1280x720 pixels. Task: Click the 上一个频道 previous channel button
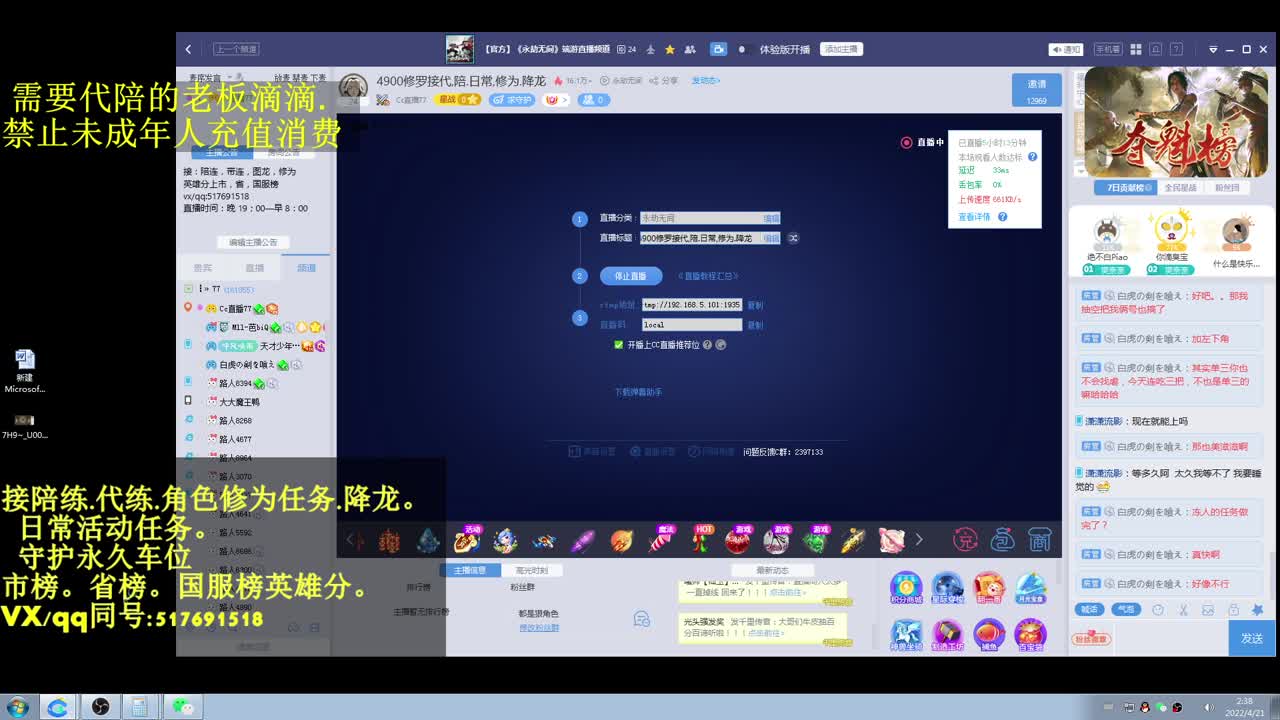[x=236, y=49]
